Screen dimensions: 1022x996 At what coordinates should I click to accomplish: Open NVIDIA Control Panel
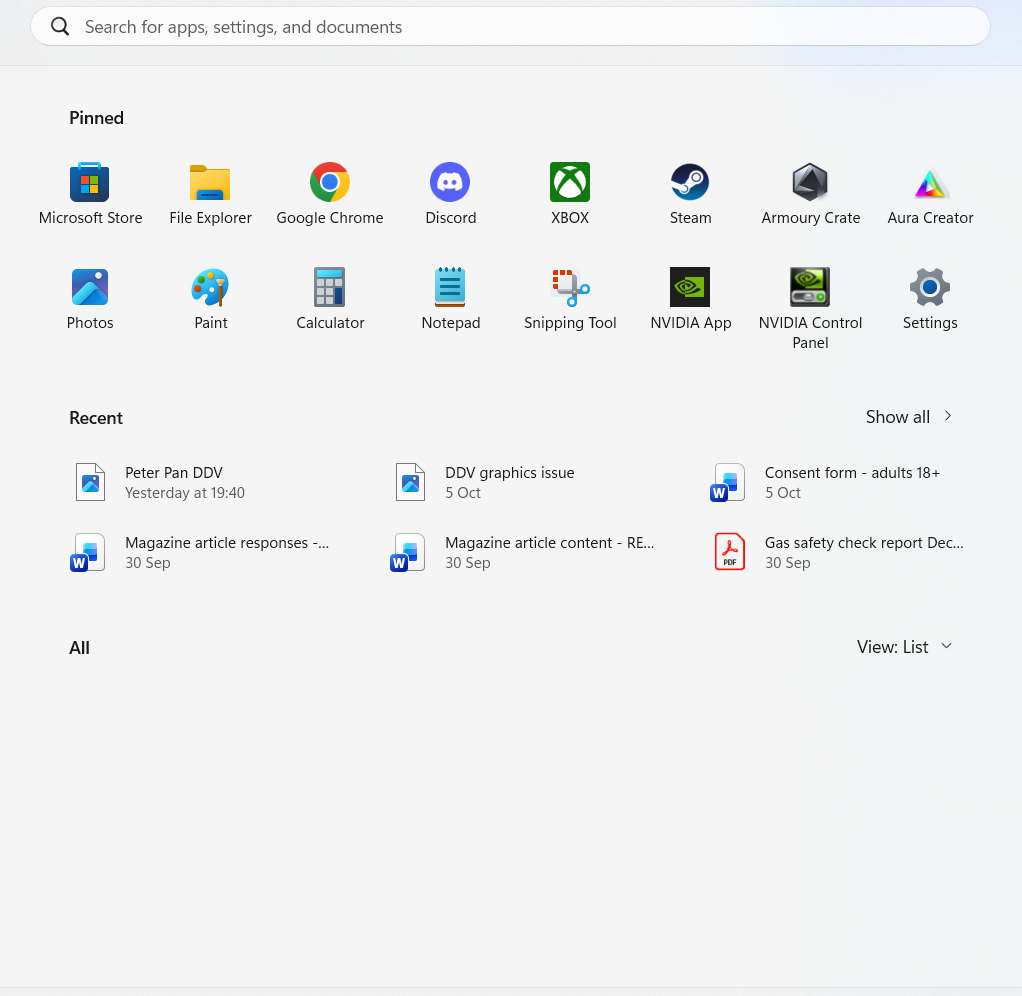click(810, 308)
